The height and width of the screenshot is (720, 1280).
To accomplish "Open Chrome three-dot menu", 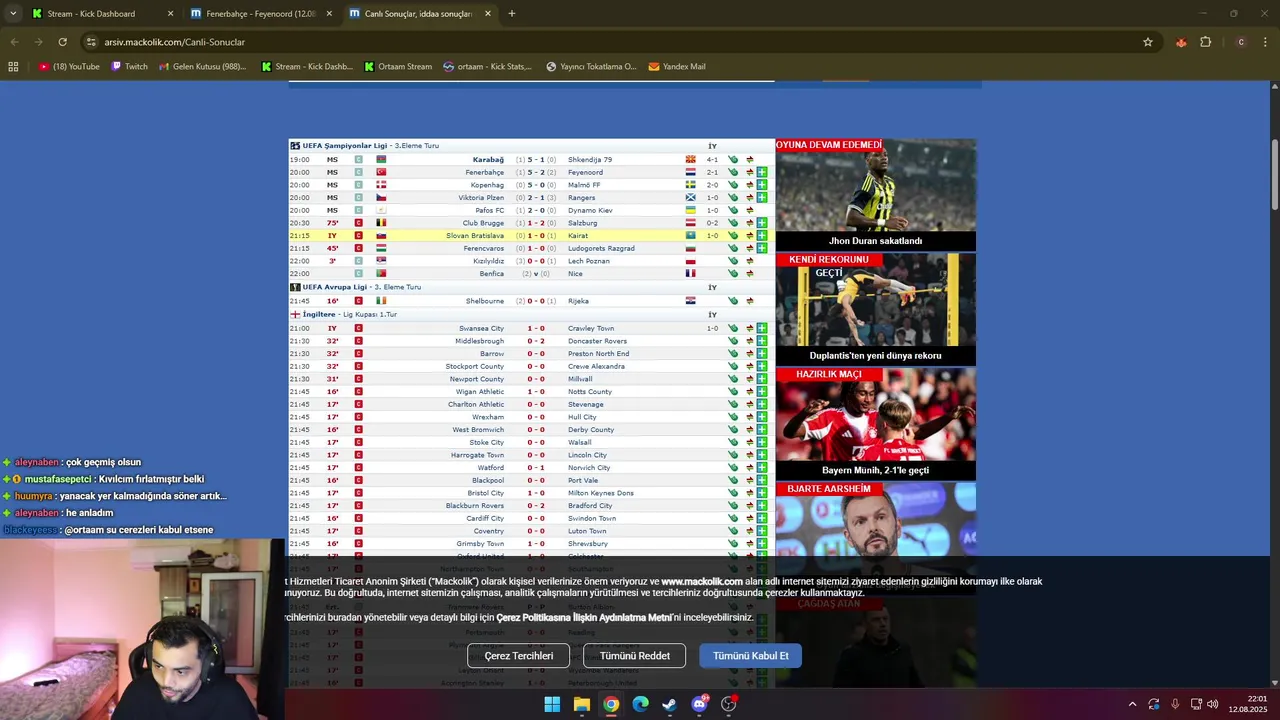I will [x=1266, y=42].
